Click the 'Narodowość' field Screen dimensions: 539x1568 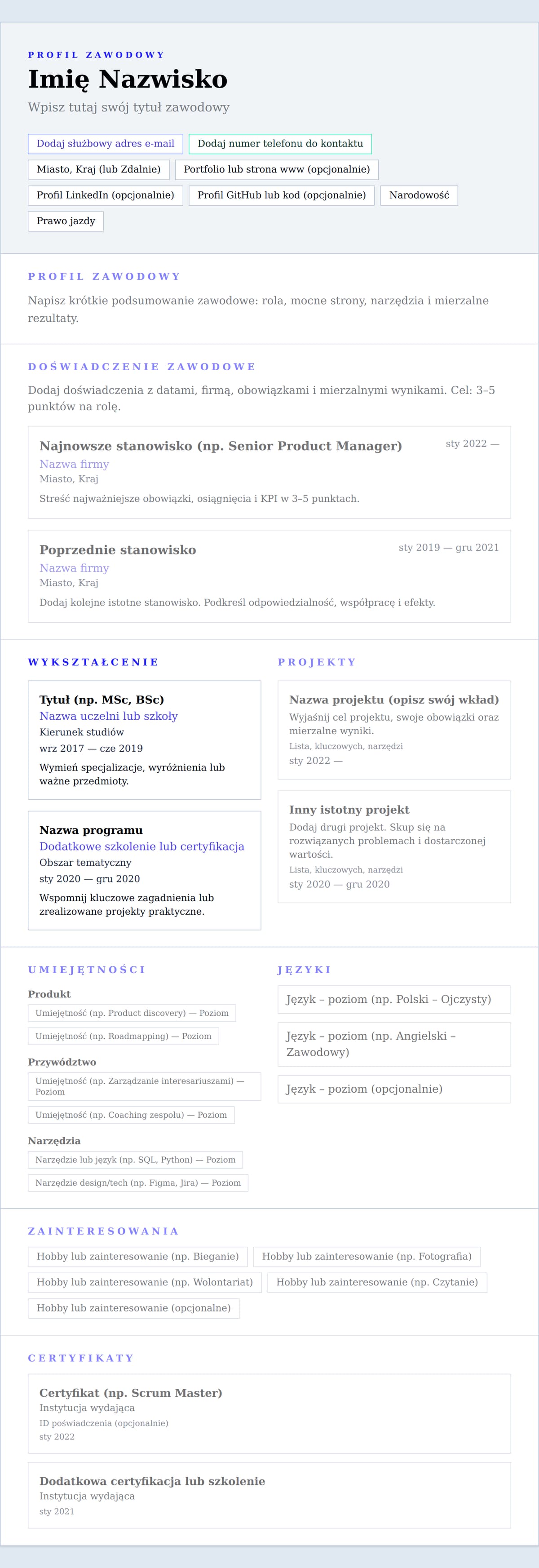pyautogui.click(x=419, y=195)
